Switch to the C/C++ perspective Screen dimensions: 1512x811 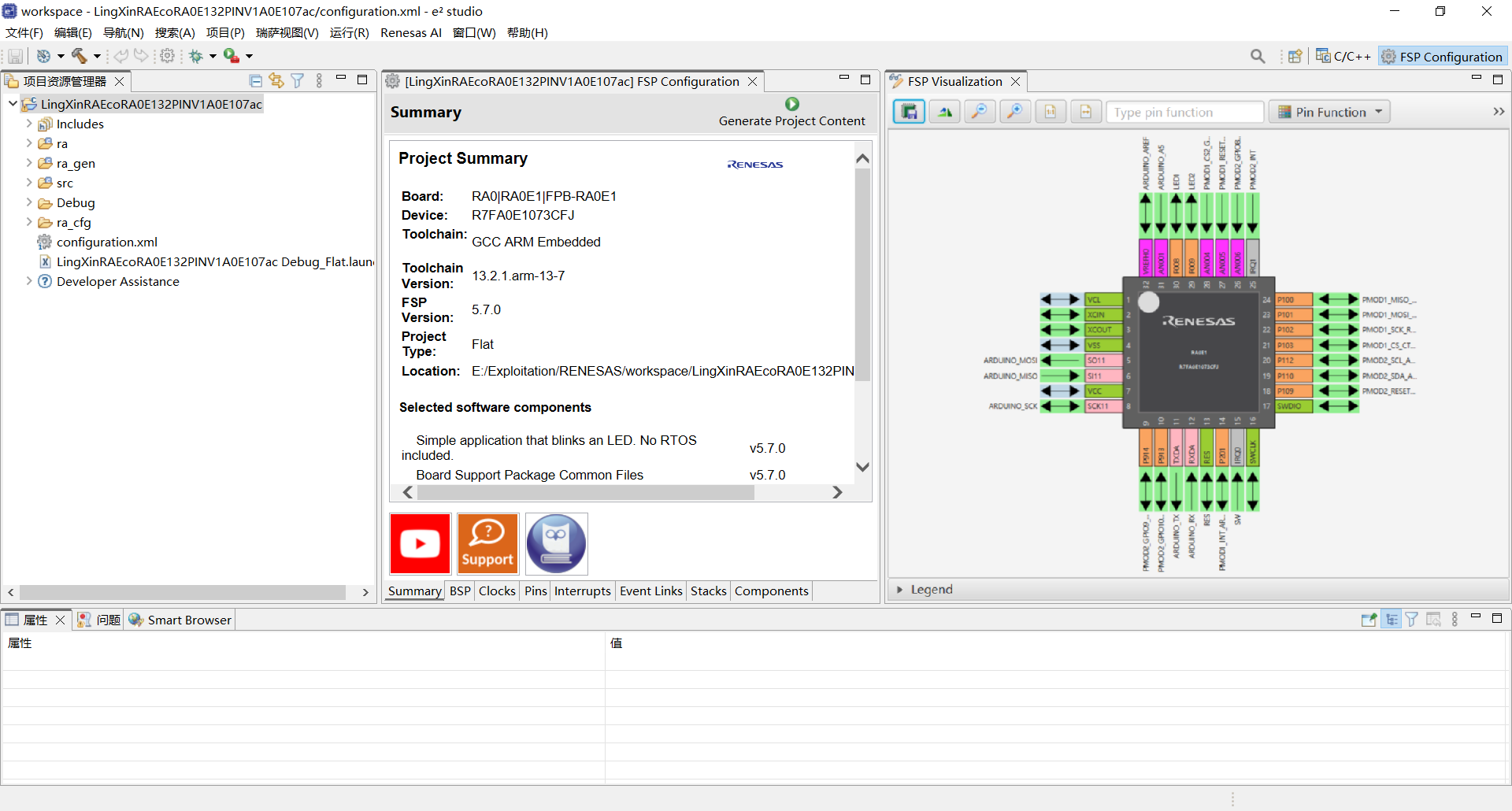(x=1343, y=56)
